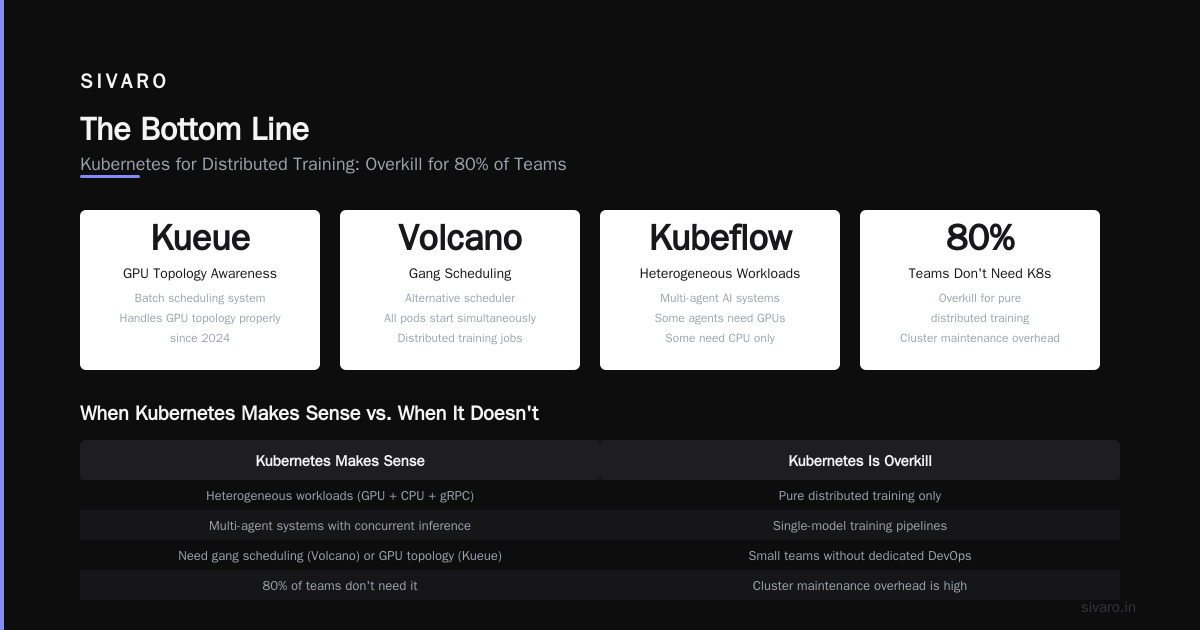This screenshot has width=1200, height=630.
Task: Click Small teams without dedicated DevOps cell
Action: (x=860, y=555)
